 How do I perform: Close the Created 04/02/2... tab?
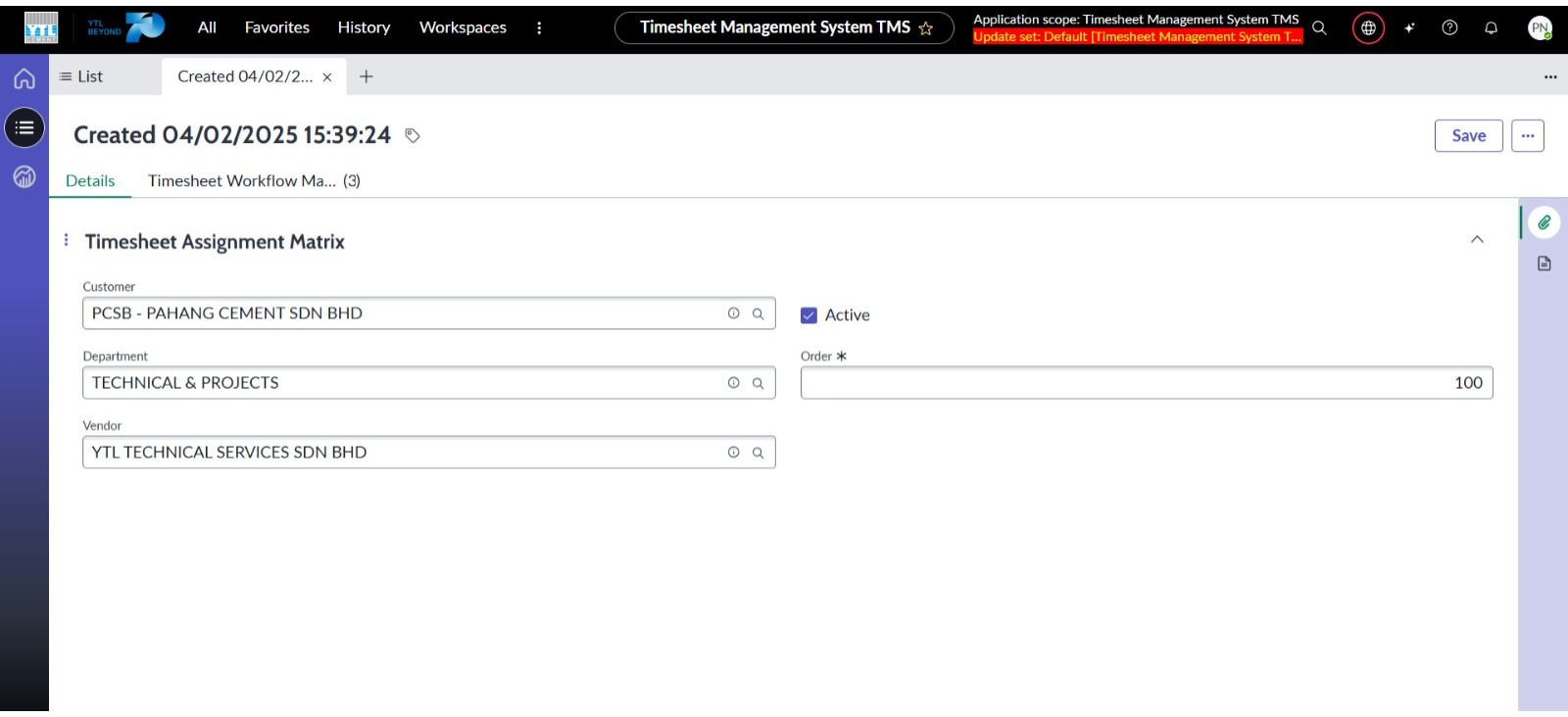327,77
